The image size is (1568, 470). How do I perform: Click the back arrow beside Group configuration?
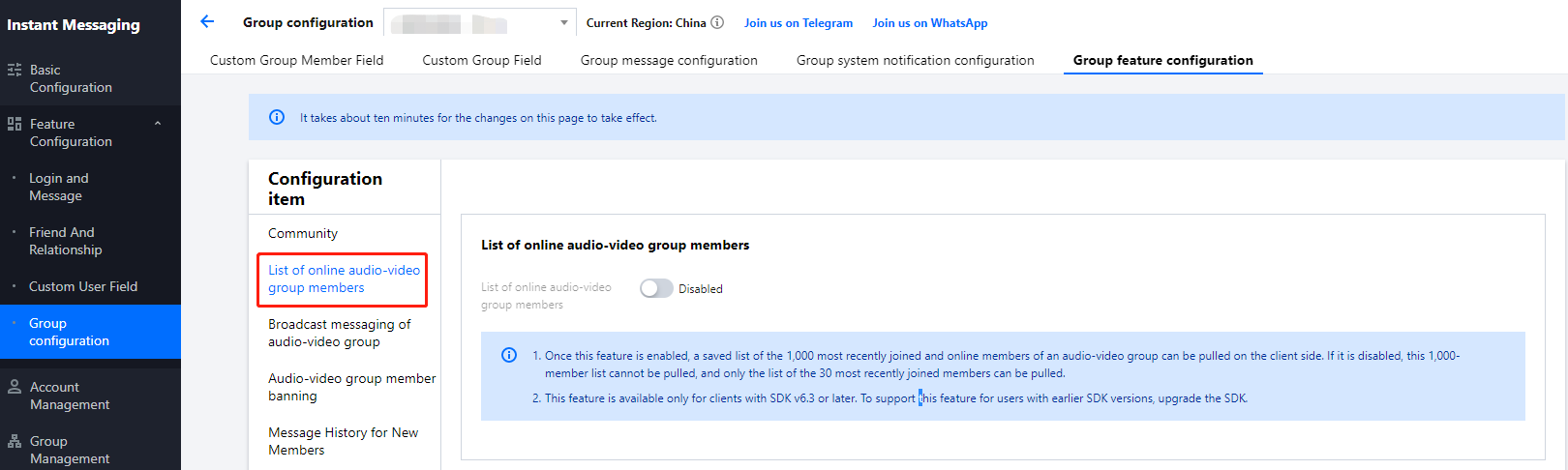pos(206,21)
